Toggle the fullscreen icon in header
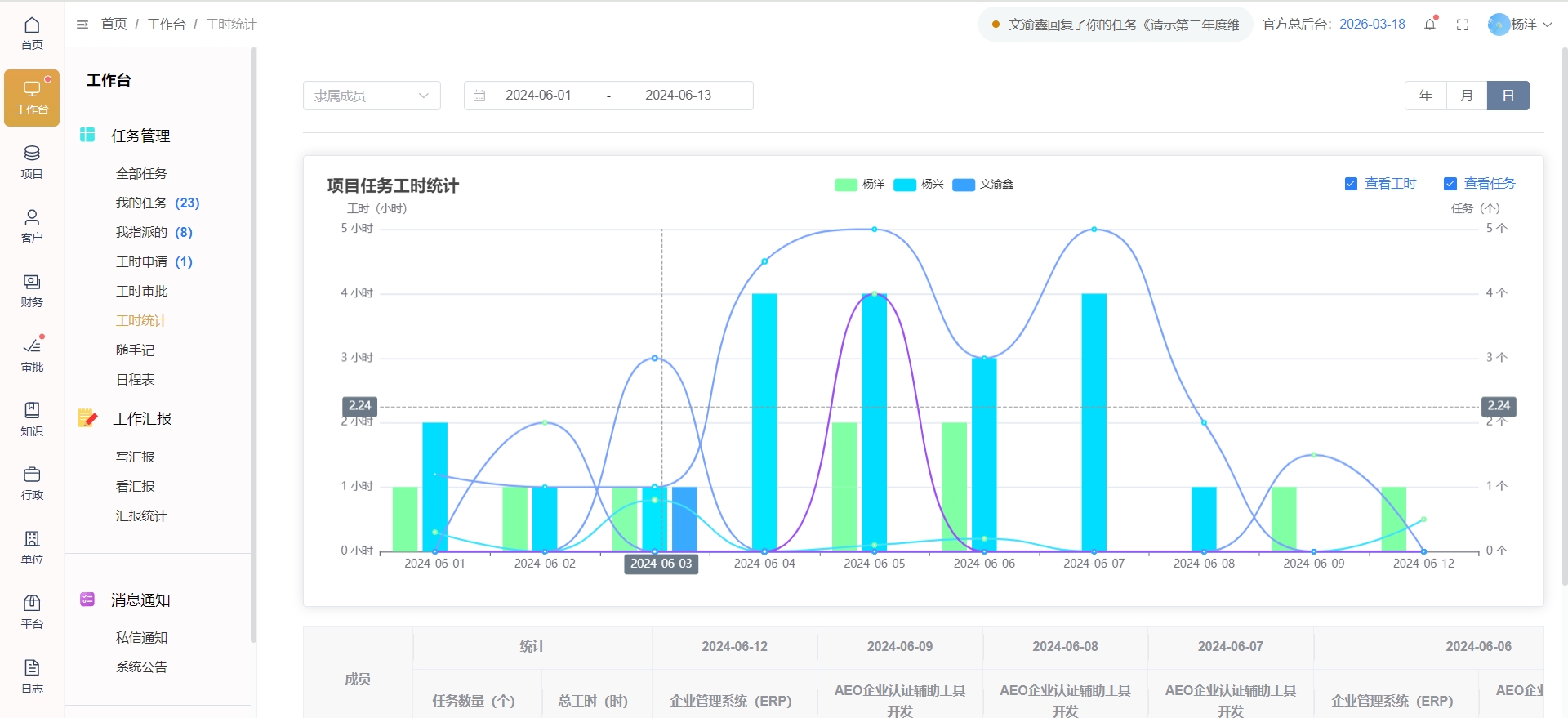 click(x=1463, y=25)
